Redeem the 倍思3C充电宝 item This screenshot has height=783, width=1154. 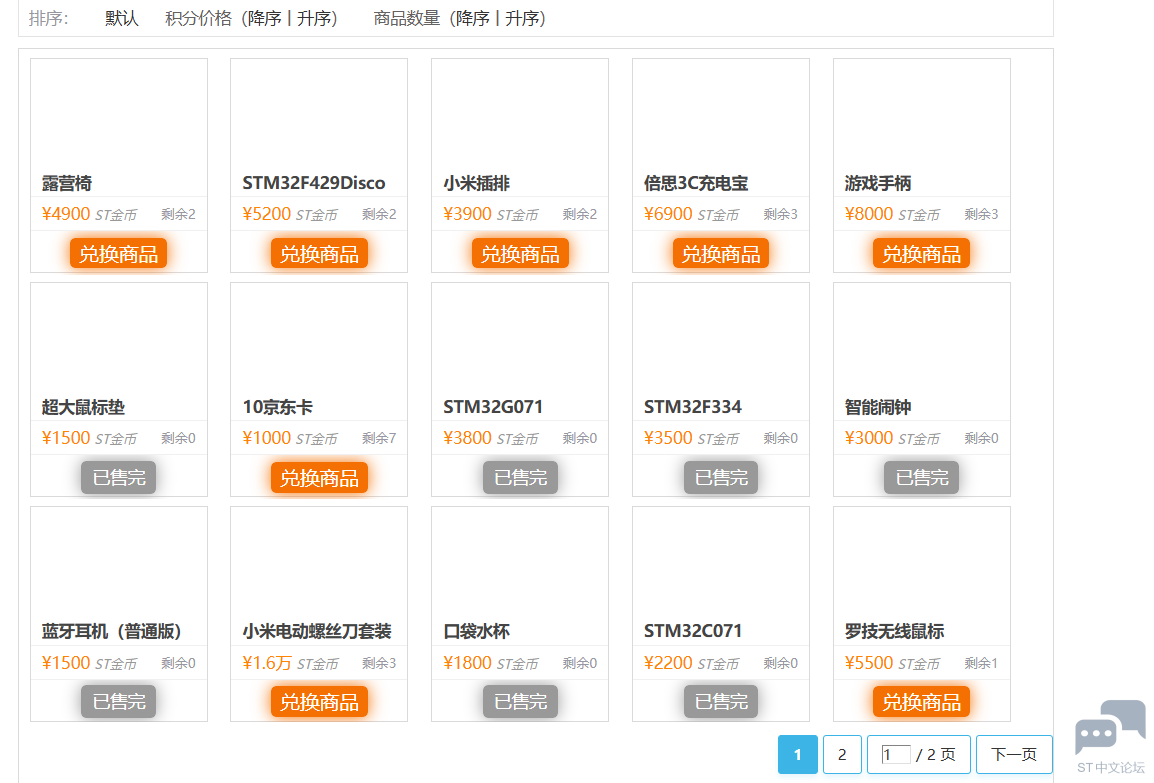720,254
